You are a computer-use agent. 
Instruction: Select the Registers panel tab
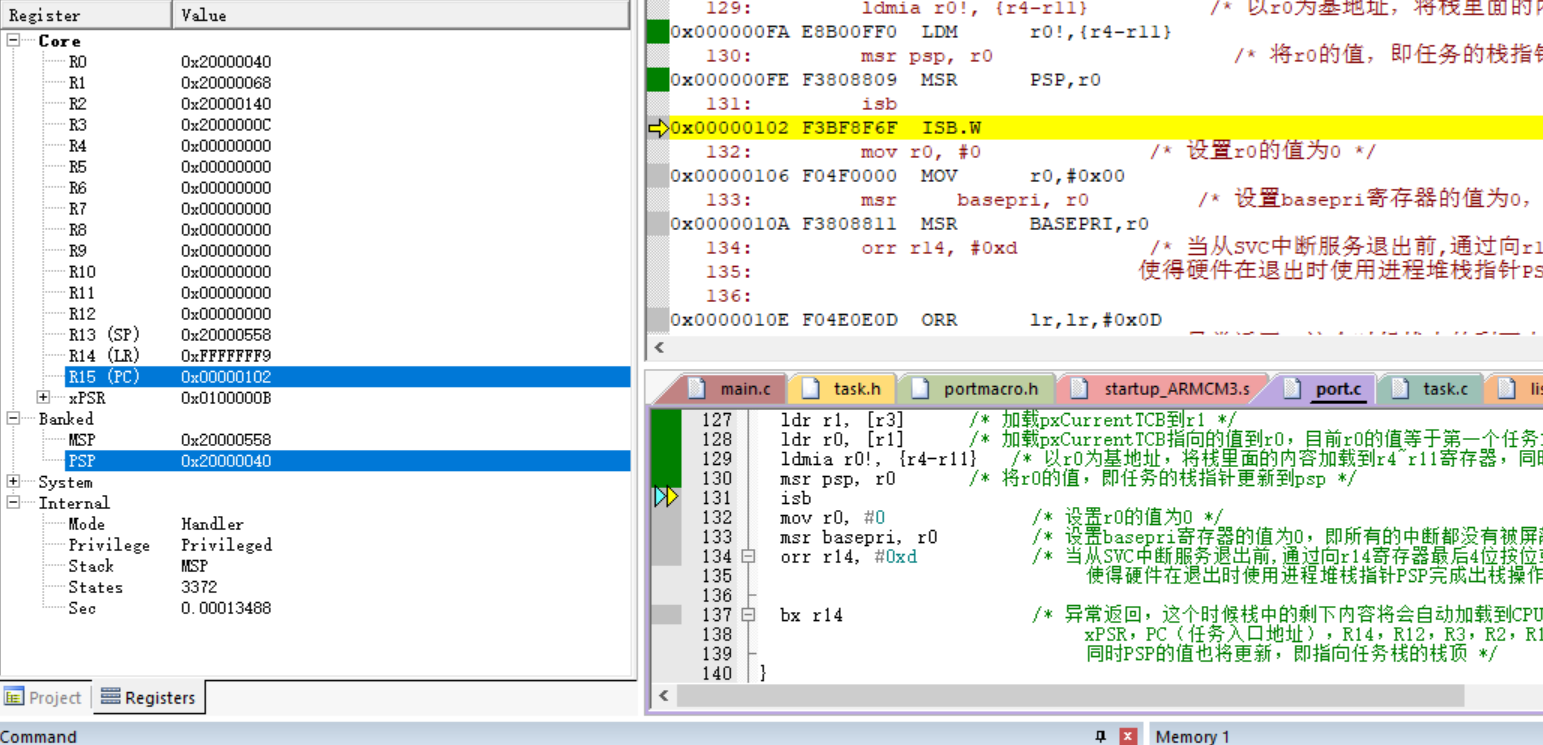(x=149, y=697)
